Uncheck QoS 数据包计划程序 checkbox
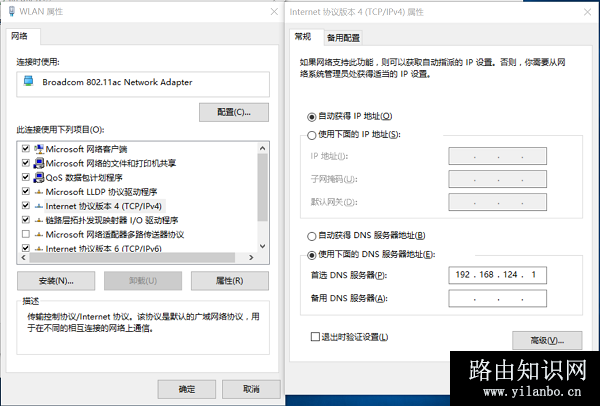Screen dimensions: 600x406 click(26, 177)
